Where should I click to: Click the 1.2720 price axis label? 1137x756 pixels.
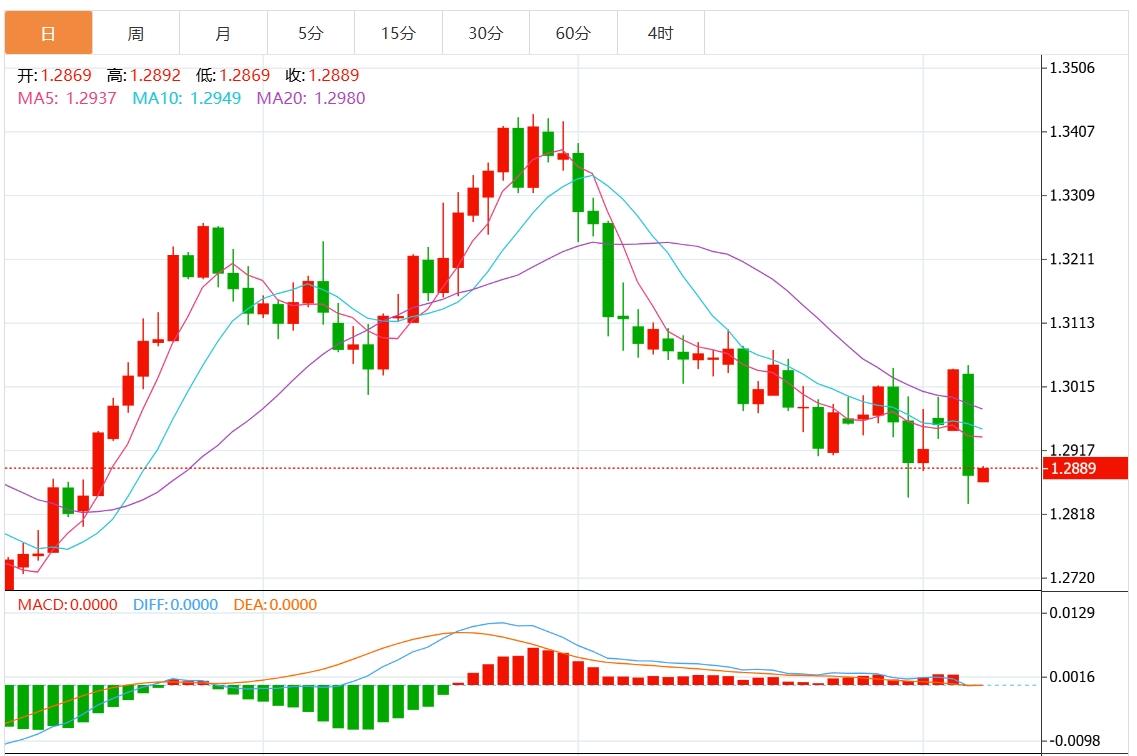(x=1072, y=578)
